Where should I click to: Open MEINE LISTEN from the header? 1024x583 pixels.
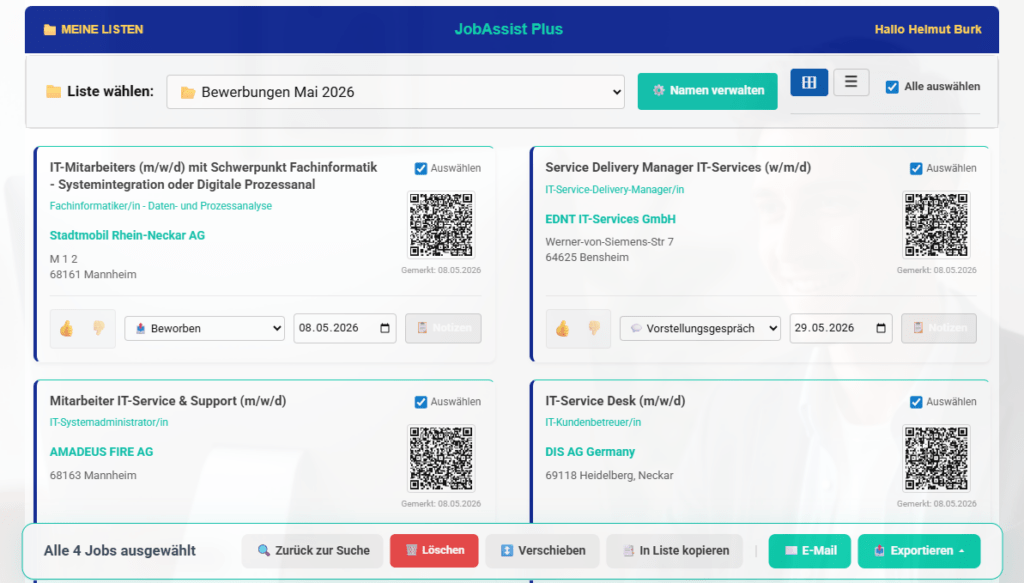93,29
